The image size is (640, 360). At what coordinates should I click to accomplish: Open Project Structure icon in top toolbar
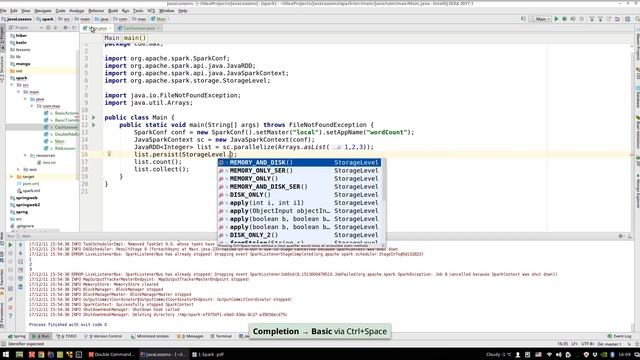628,19
